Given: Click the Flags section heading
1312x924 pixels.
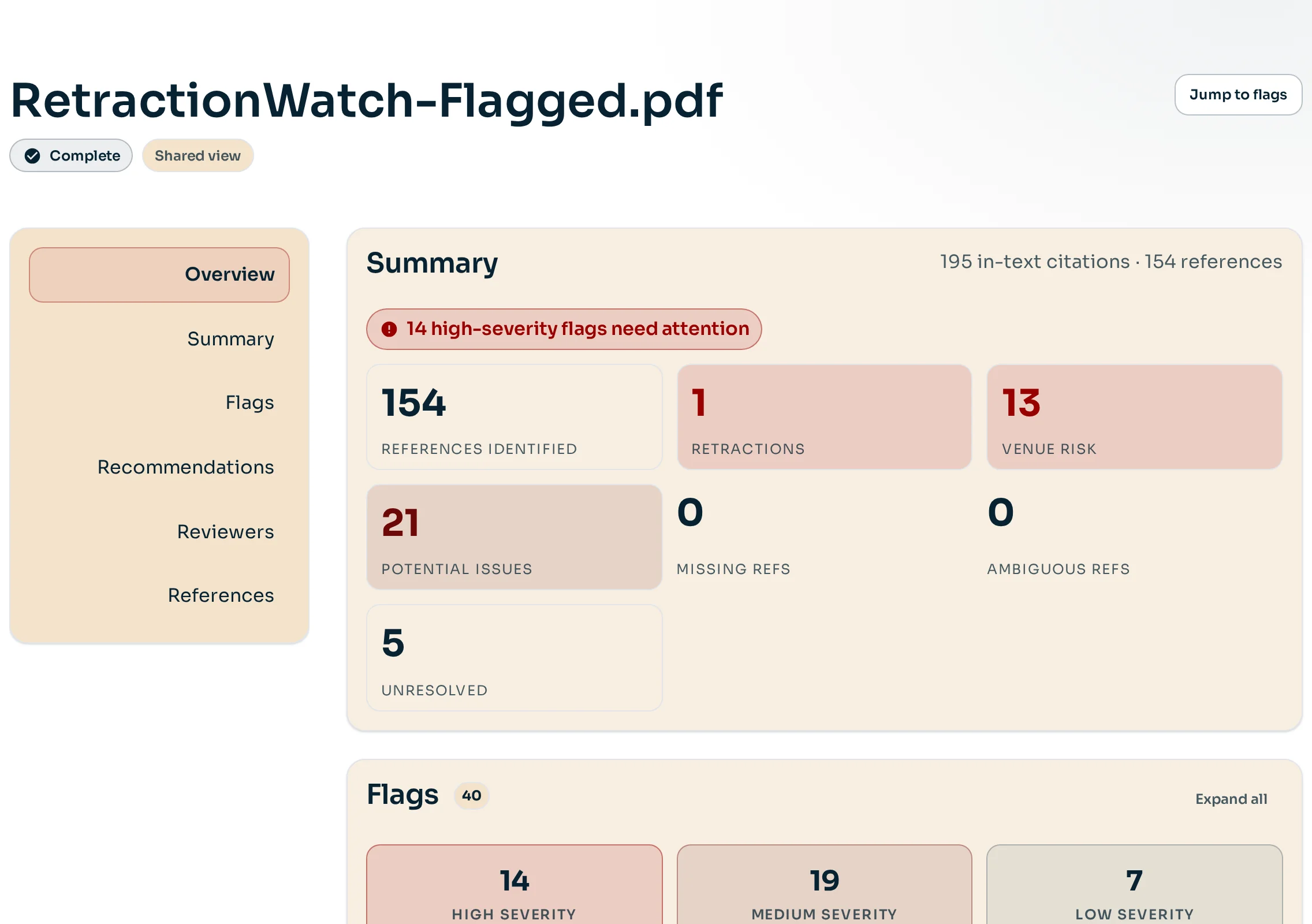Looking at the screenshot, I should [x=402, y=795].
